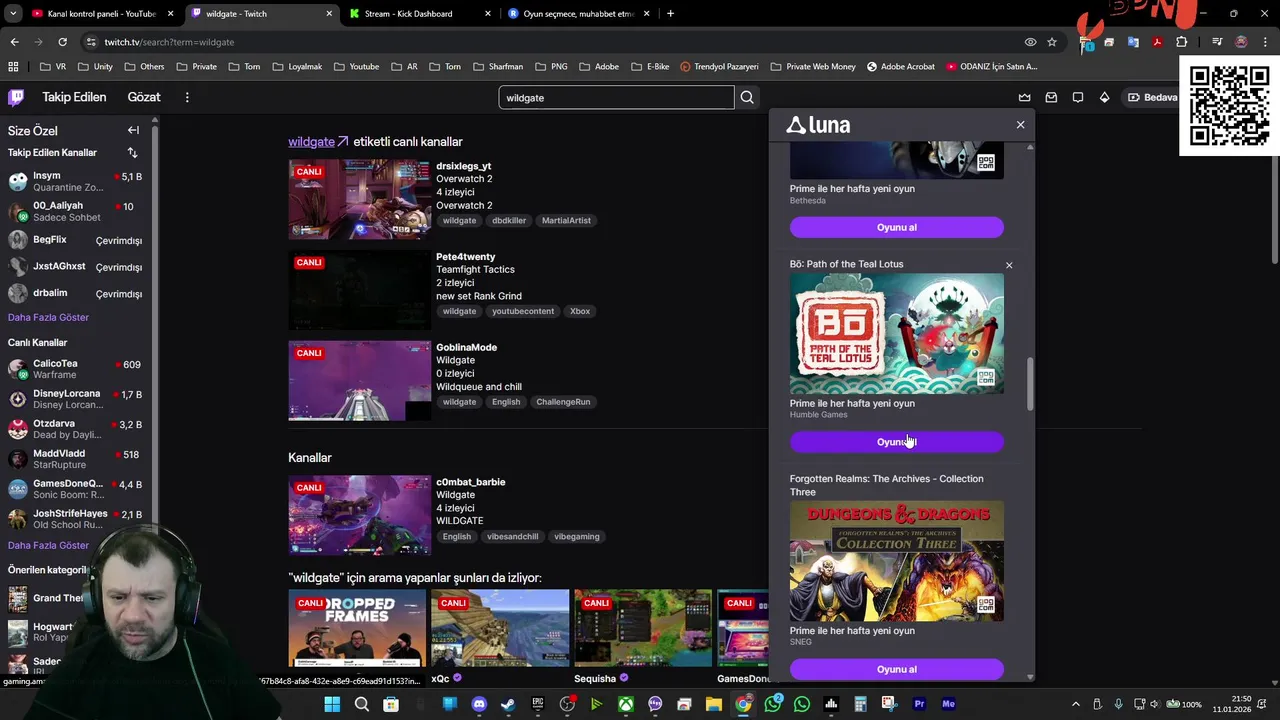Collapse the Size Özel sidebar
Viewport: 1280px width, 720px height.
pos(133,130)
